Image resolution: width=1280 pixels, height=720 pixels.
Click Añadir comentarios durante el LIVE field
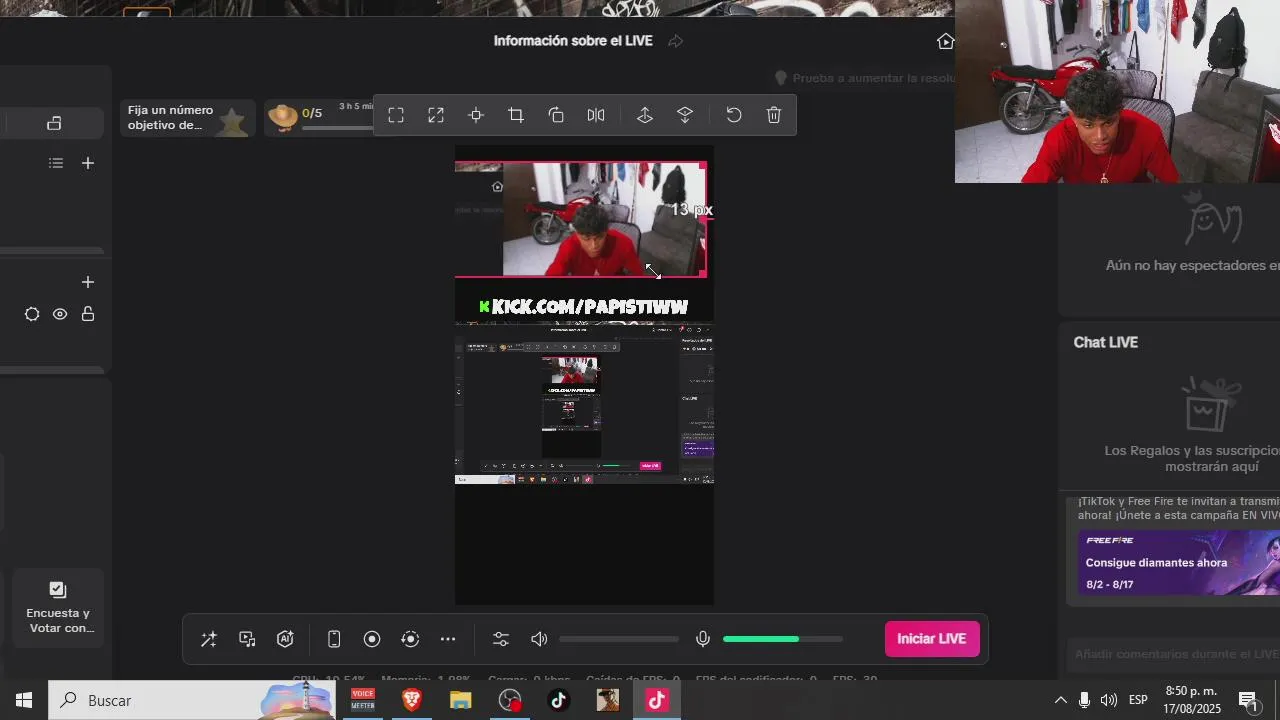(x=1176, y=654)
